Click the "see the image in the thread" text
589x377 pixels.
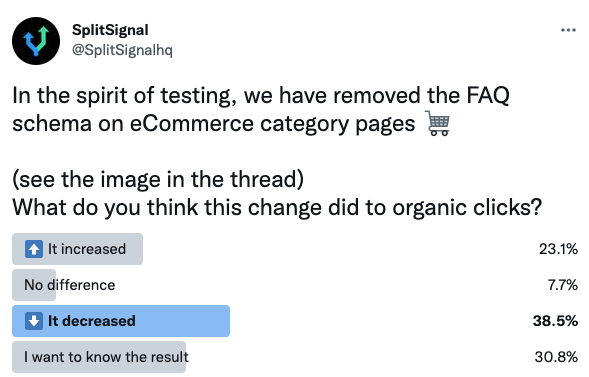(x=158, y=179)
